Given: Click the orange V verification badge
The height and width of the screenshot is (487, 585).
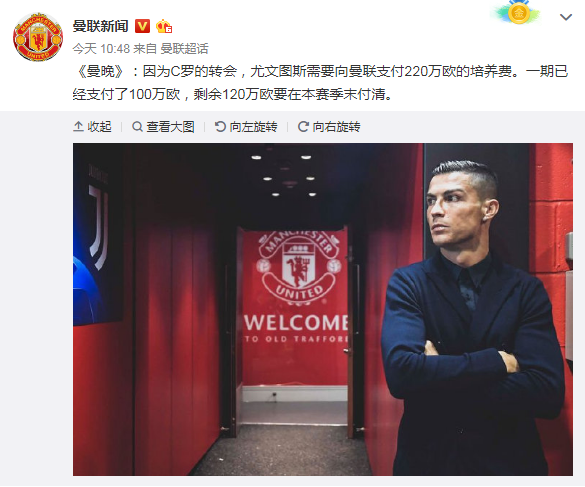Looking at the screenshot, I should [142, 26].
